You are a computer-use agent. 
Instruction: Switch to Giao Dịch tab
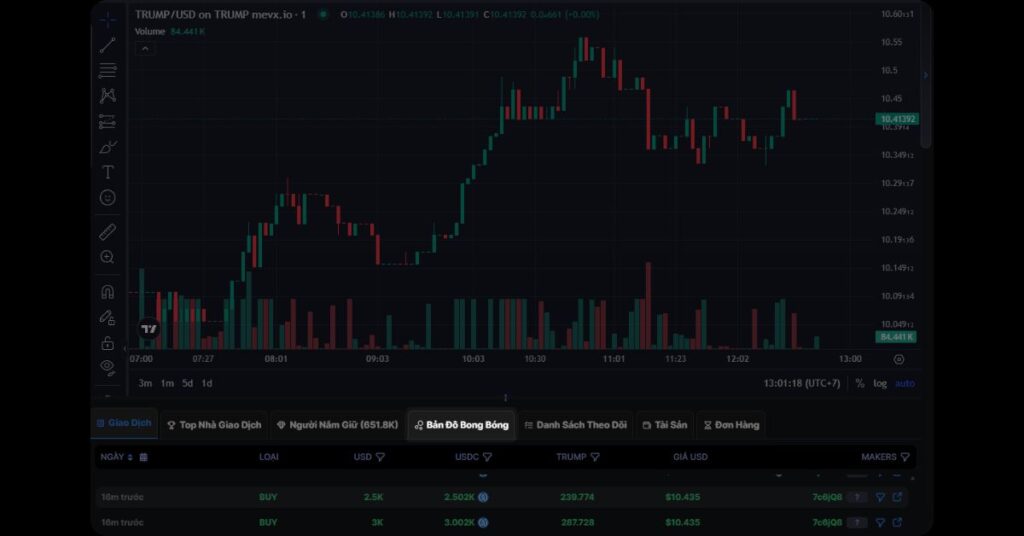coord(124,423)
